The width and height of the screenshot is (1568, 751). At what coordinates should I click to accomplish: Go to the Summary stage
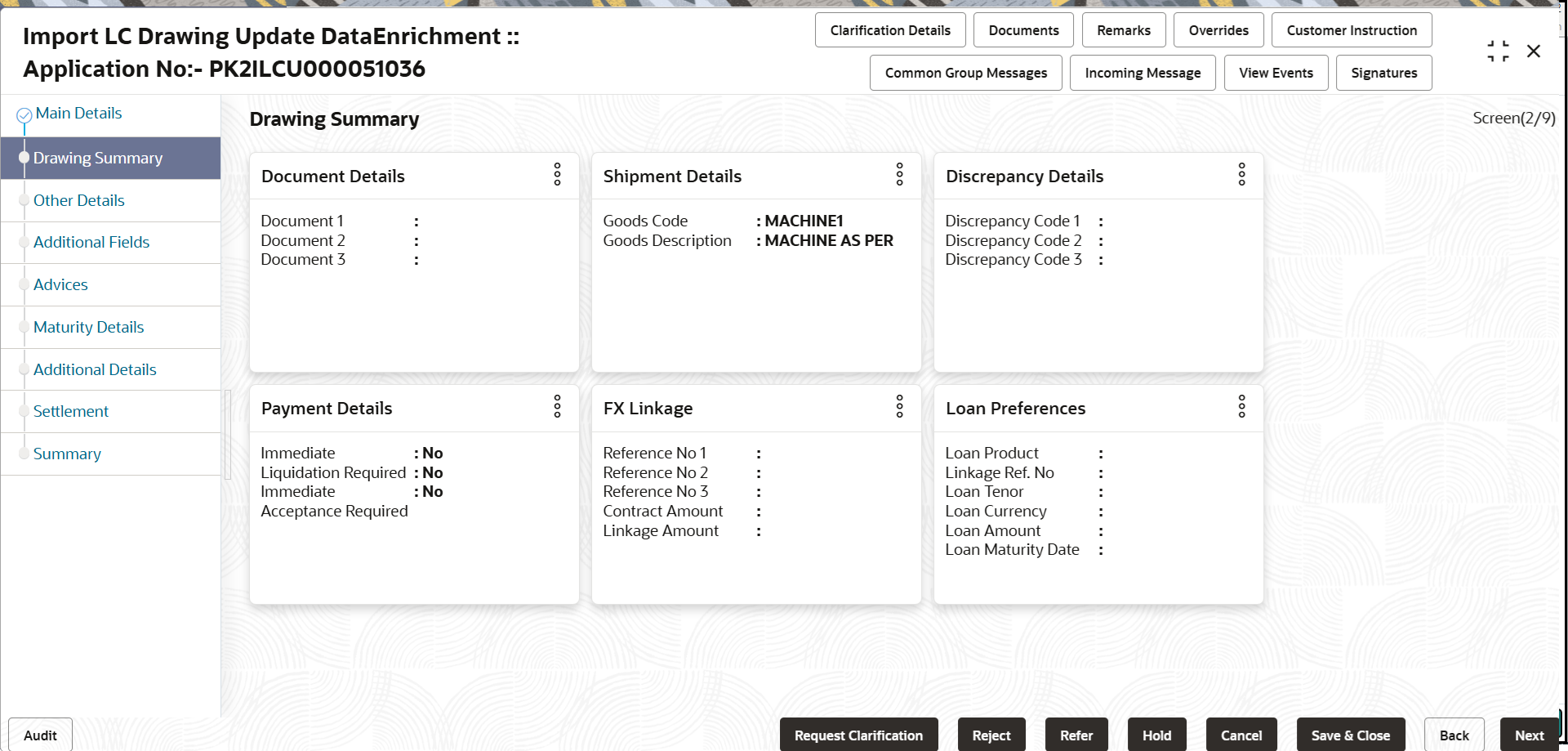pyautogui.click(x=67, y=454)
